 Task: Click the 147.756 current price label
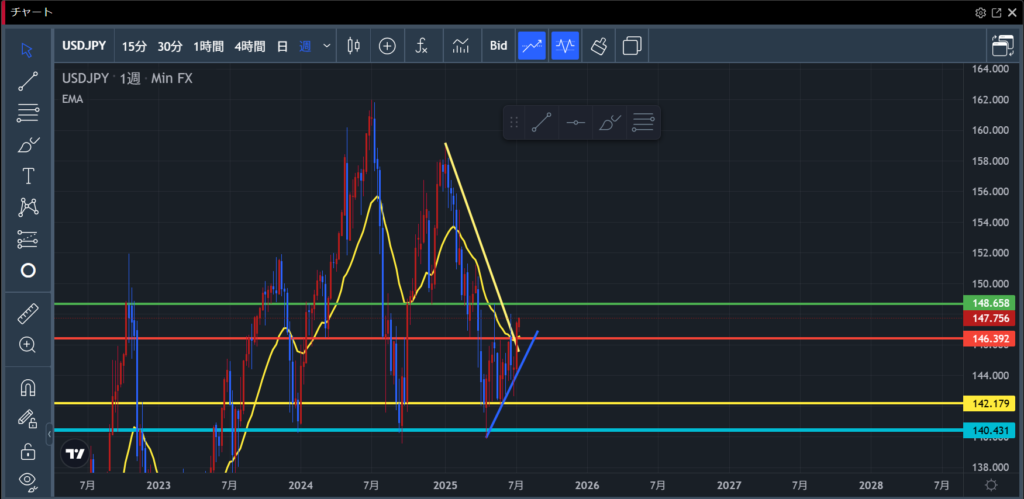tap(989, 318)
